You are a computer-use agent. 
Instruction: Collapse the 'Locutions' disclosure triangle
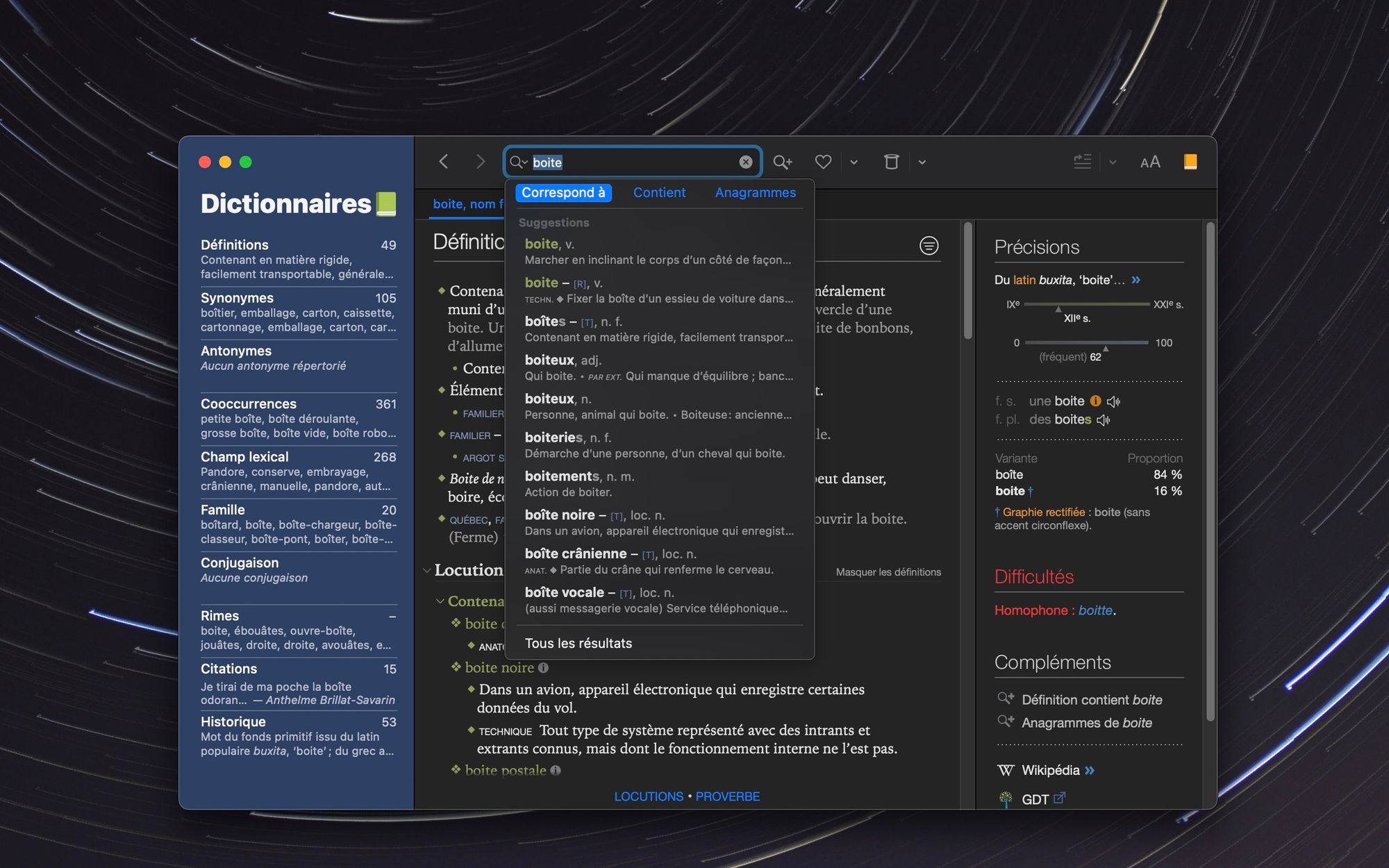point(426,569)
